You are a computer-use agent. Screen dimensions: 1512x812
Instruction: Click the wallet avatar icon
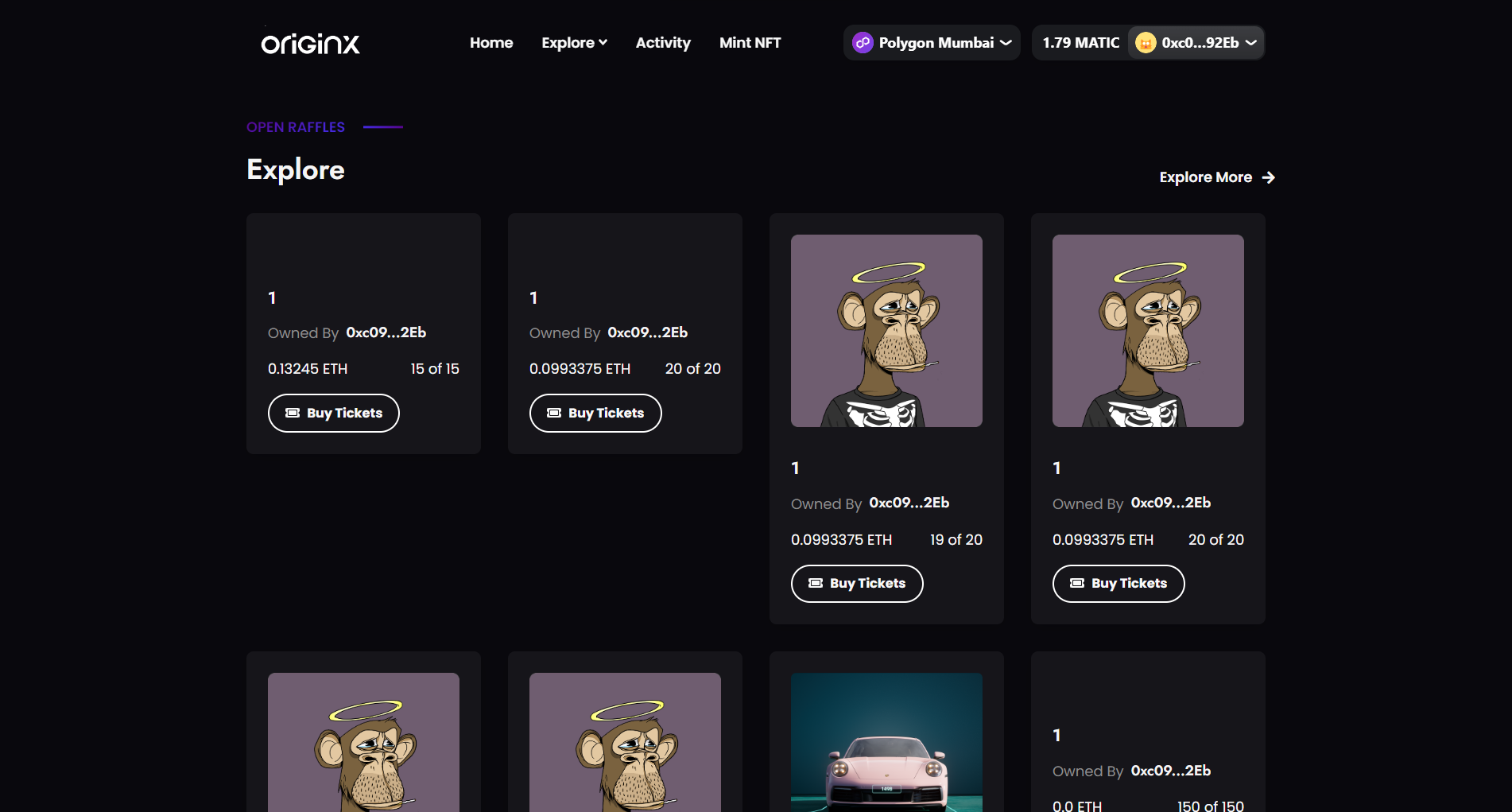(x=1146, y=43)
